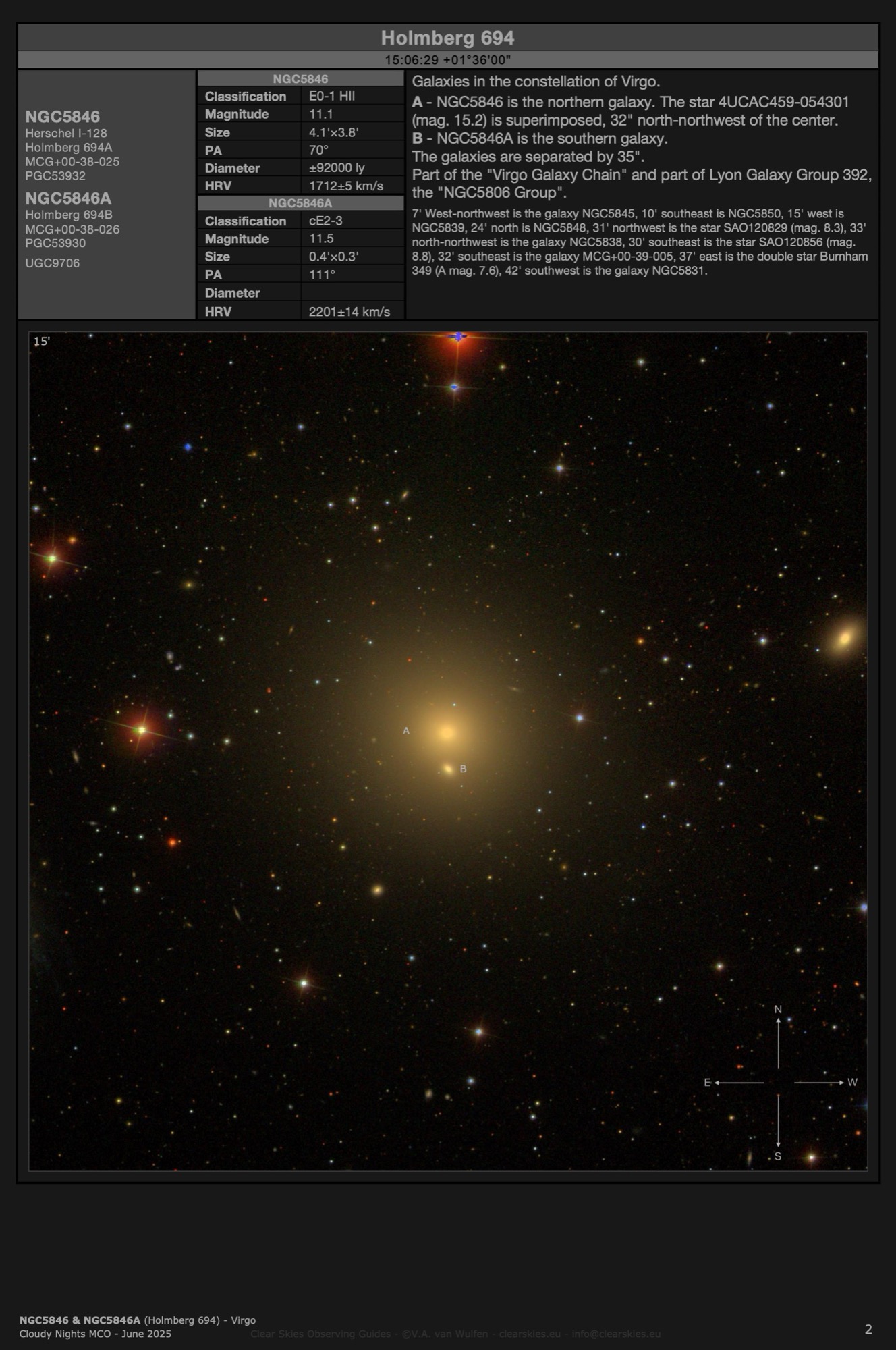Click the size value 0.4'×0.3'

(333, 256)
